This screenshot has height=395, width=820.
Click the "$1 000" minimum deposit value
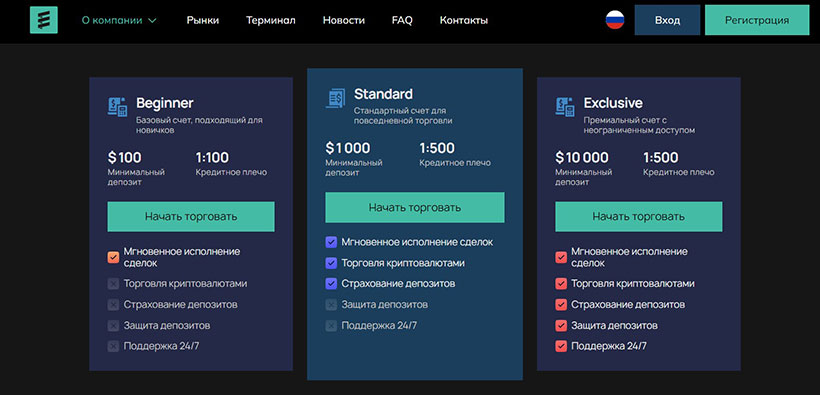(x=348, y=148)
